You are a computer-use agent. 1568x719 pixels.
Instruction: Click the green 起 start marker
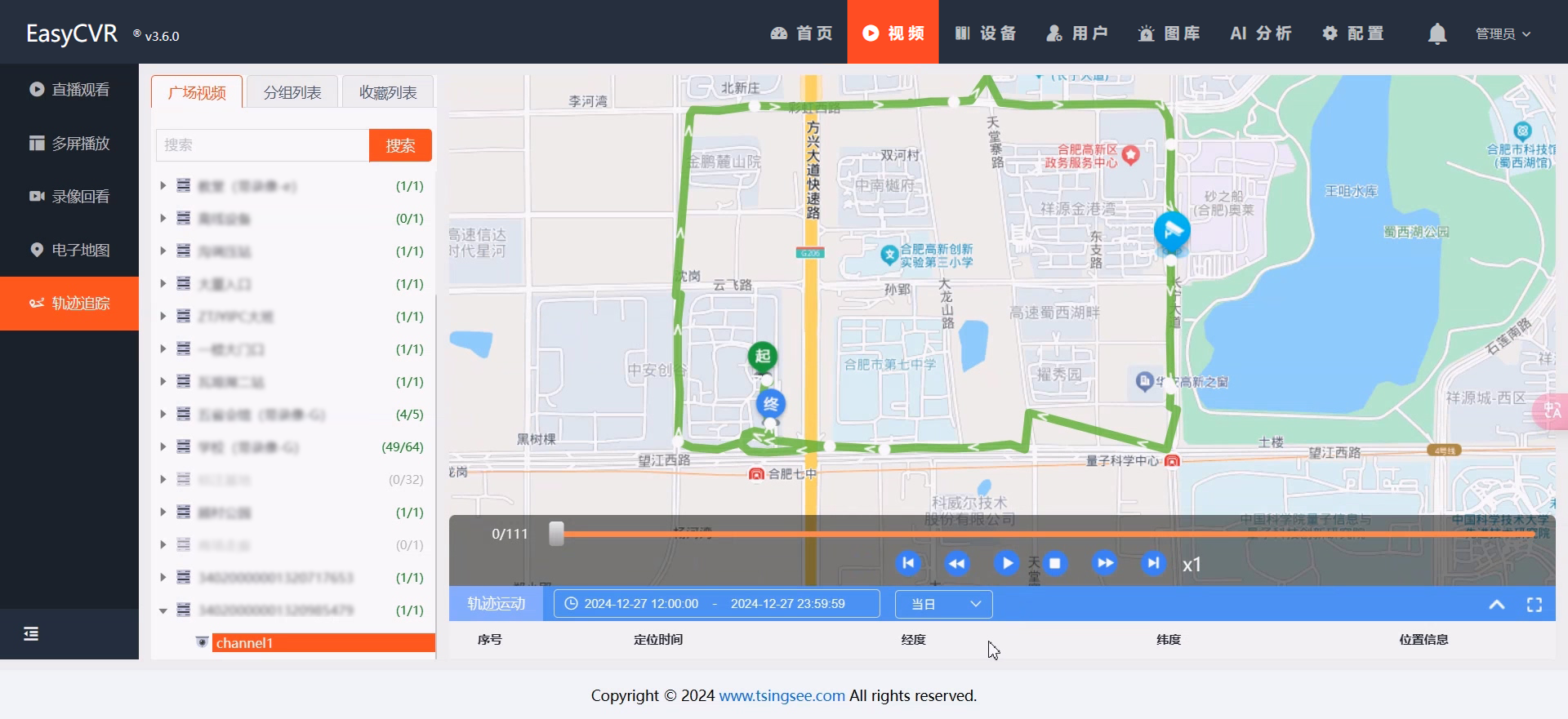pos(763,356)
